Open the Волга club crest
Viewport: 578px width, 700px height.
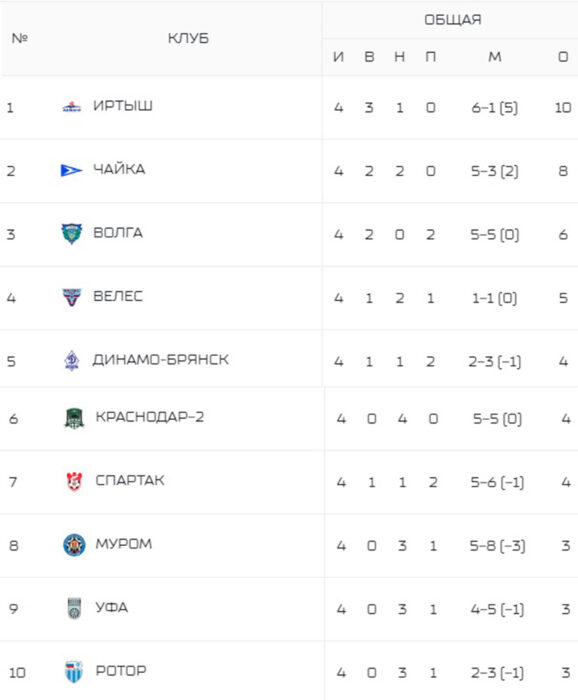pyautogui.click(x=71, y=233)
